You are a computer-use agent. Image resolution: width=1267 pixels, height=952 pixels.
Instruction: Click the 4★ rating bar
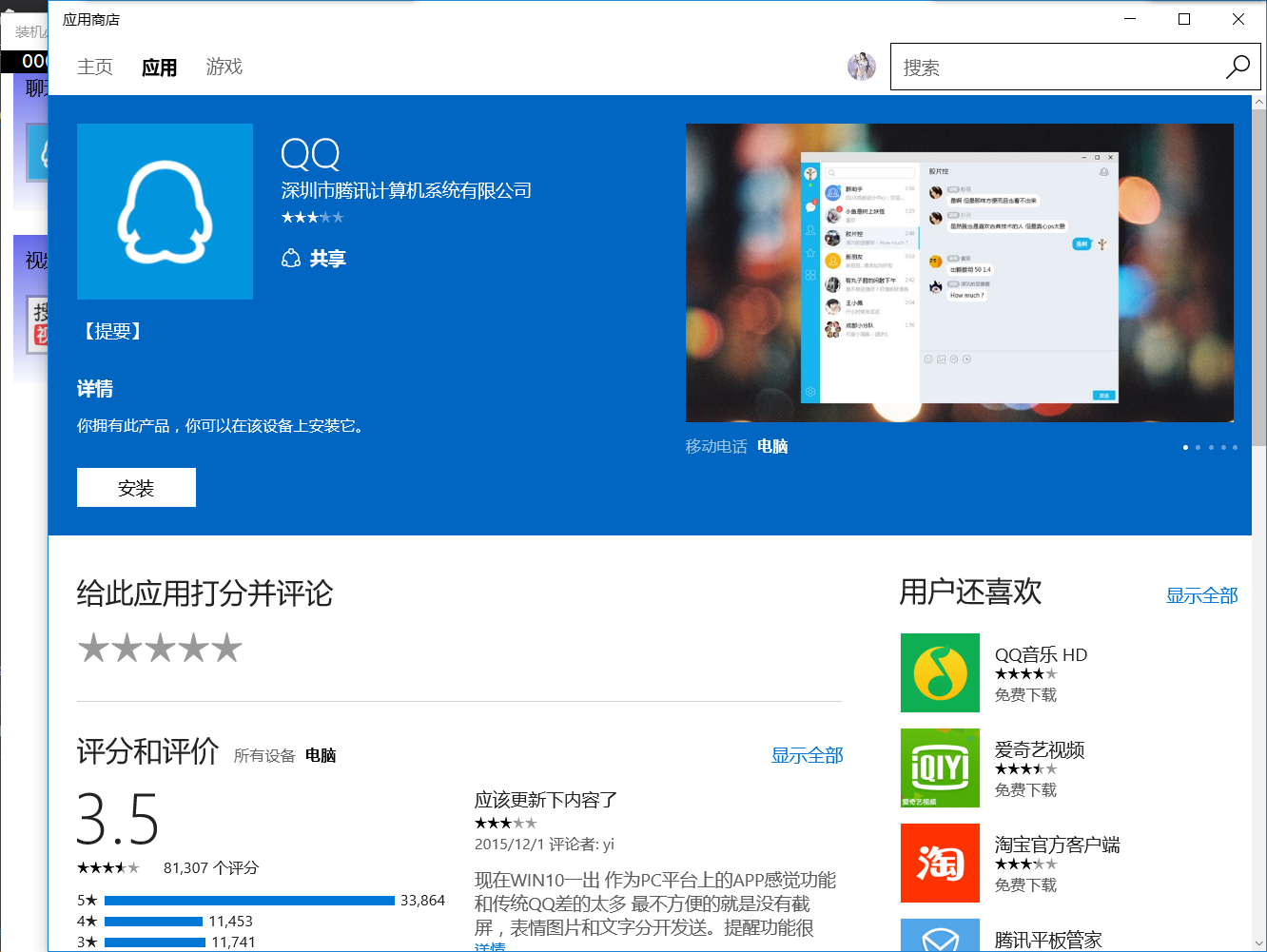pos(153,921)
